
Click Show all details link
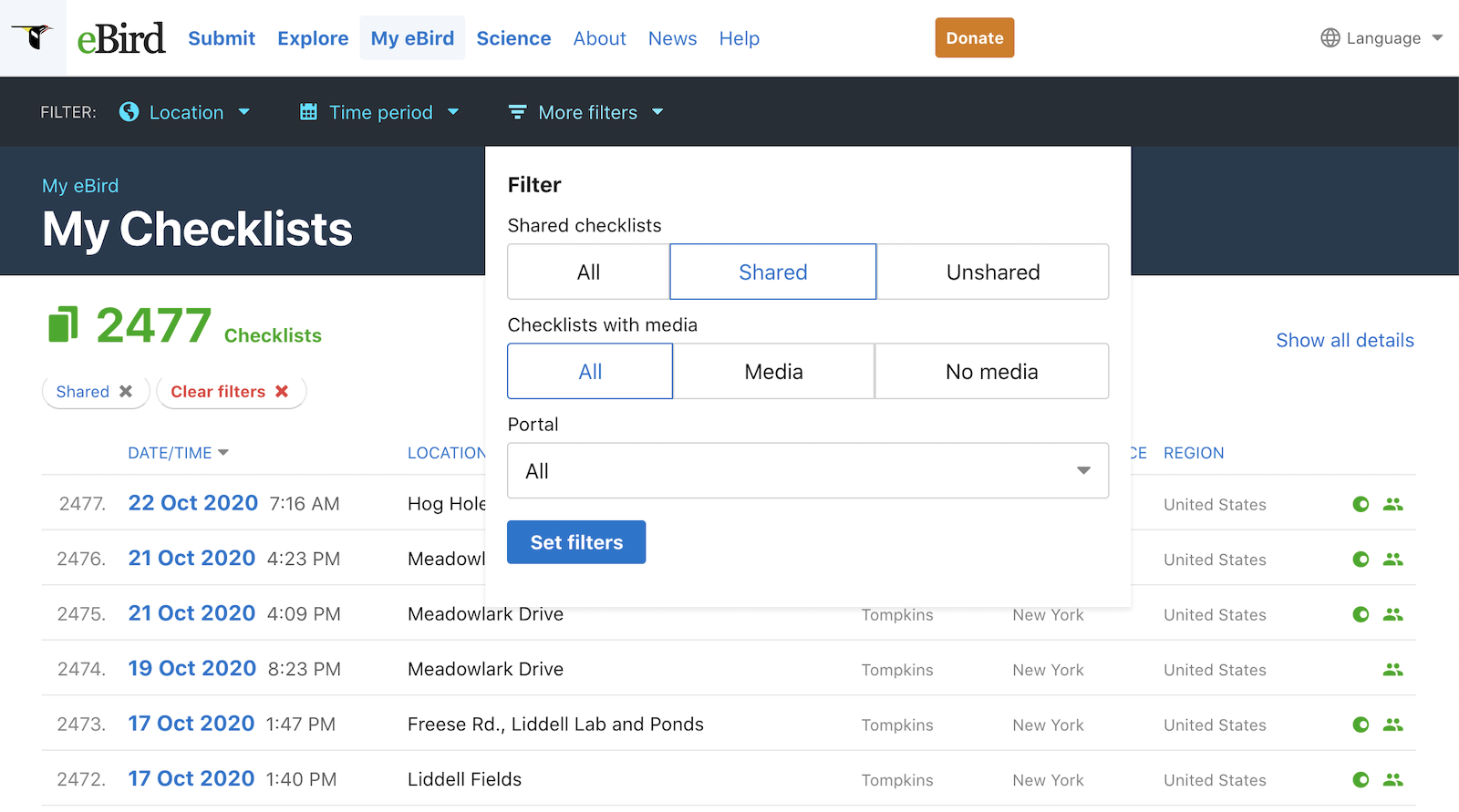1344,340
